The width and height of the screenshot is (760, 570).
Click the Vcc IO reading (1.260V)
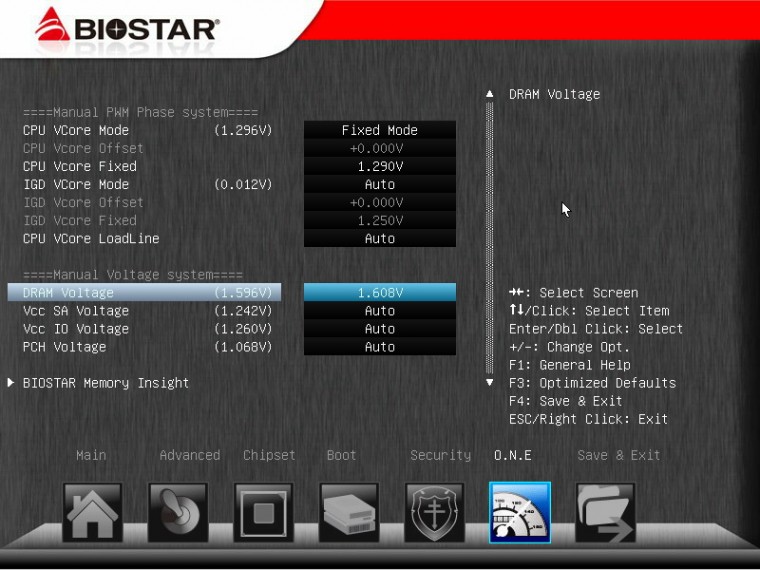tap(243, 329)
